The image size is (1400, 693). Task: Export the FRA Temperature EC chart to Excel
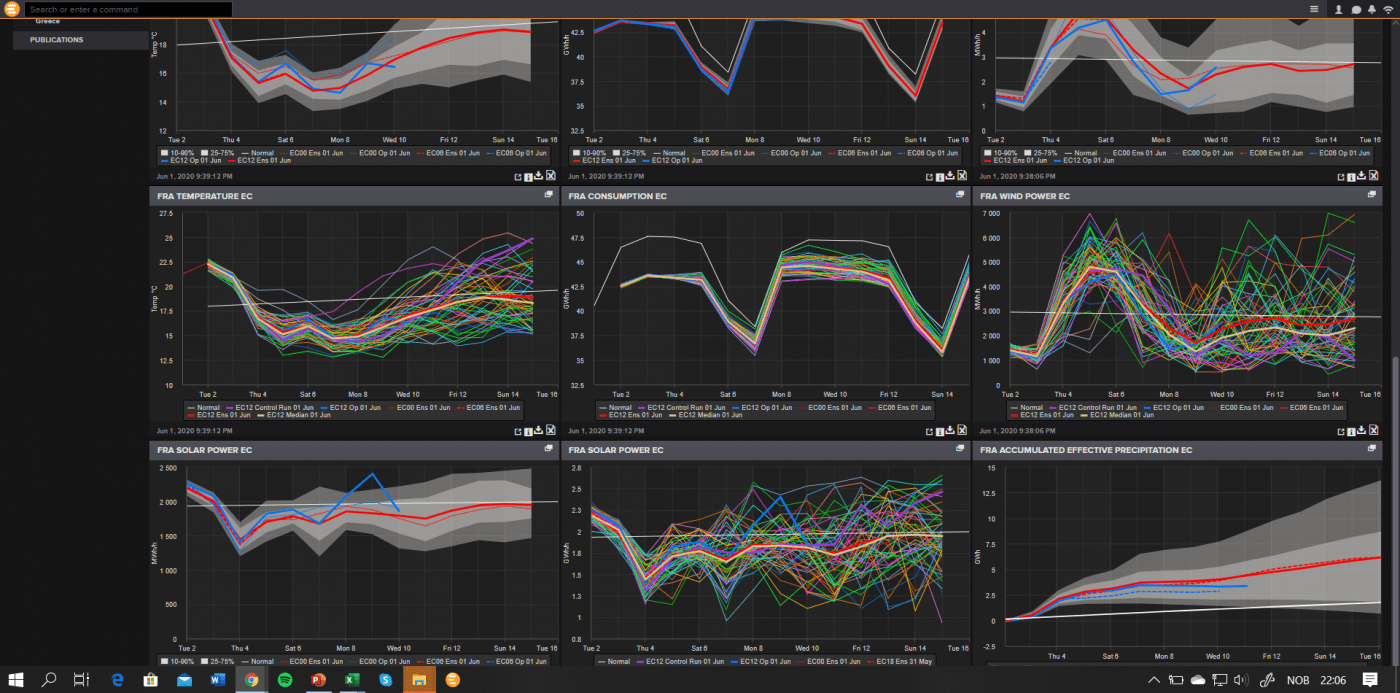[x=550, y=430]
